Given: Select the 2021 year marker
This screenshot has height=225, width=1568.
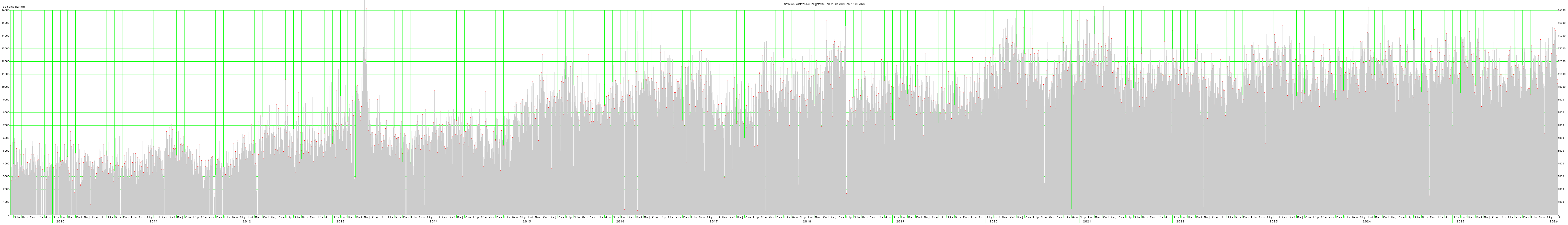Looking at the screenshot, I should [x=1087, y=221].
